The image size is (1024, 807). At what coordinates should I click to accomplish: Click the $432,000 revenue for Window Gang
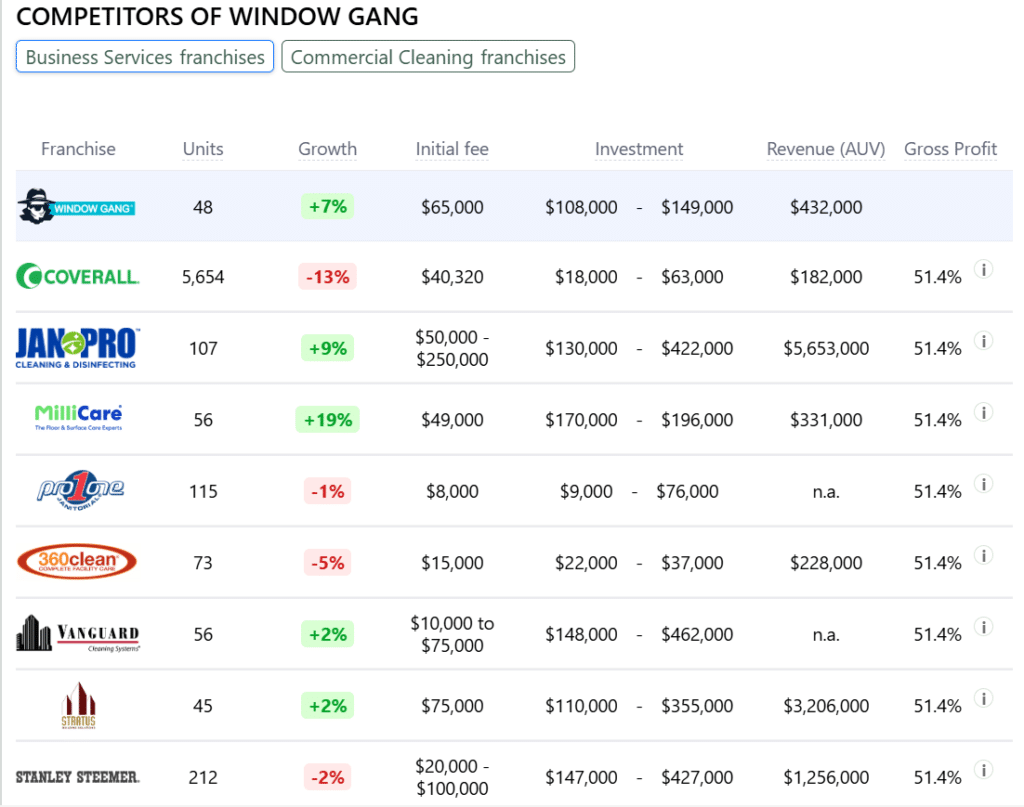point(825,207)
